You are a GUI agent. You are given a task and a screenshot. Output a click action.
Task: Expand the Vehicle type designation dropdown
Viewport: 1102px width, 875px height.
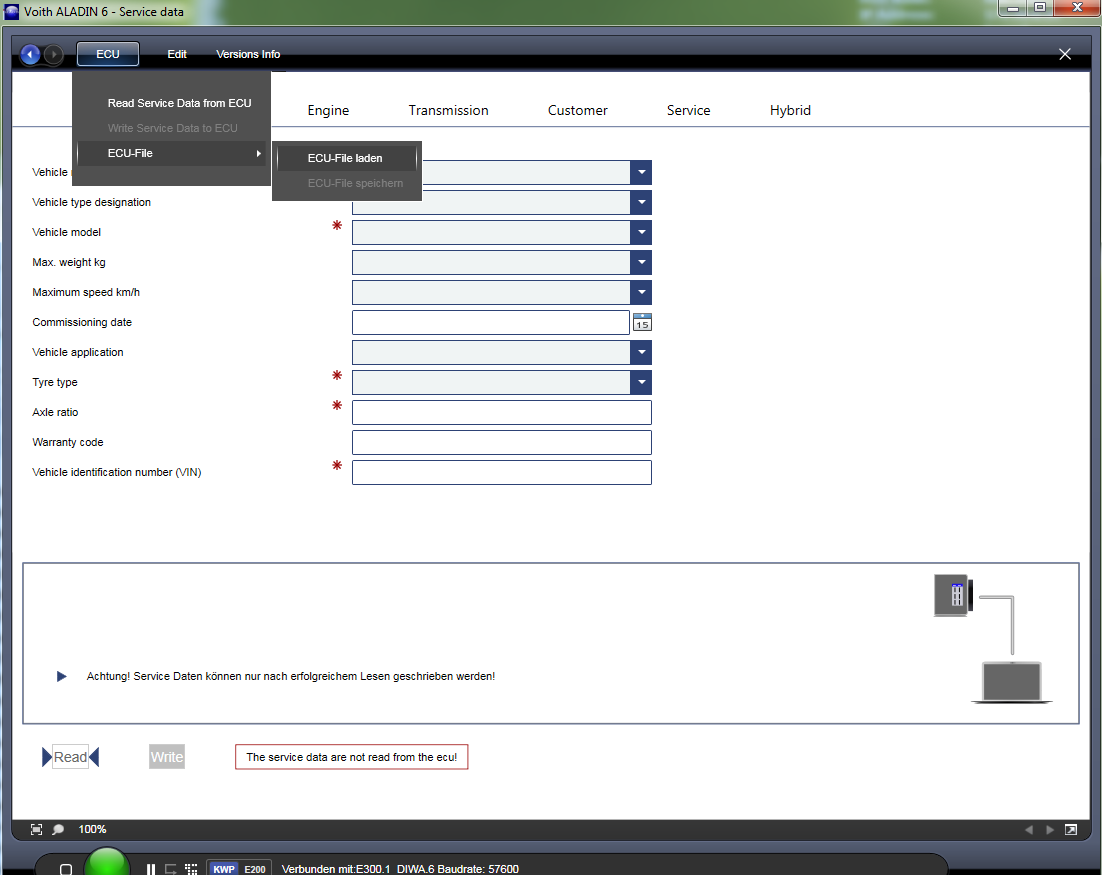(x=641, y=202)
